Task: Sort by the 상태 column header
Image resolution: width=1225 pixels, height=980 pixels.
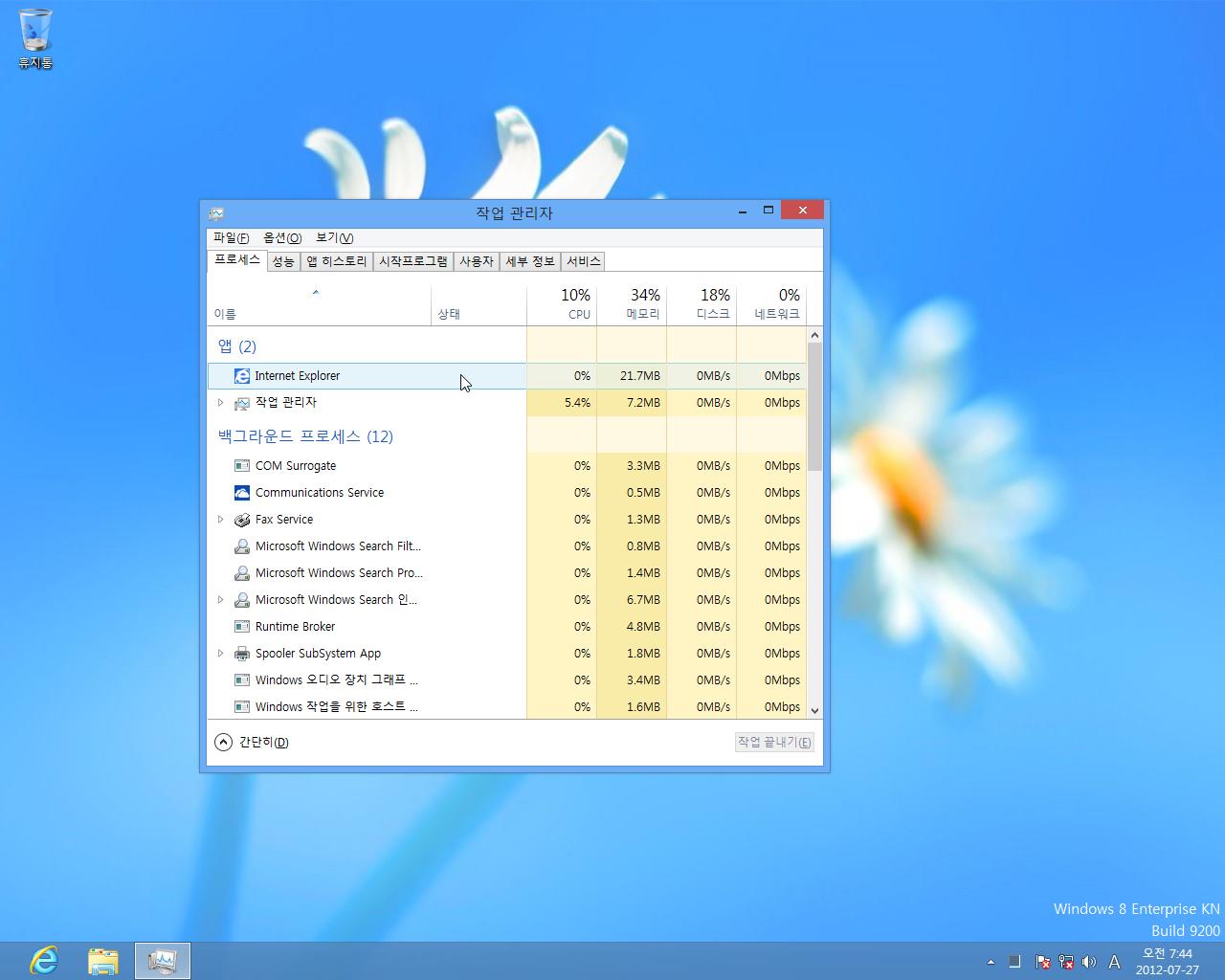Action: pos(479,304)
